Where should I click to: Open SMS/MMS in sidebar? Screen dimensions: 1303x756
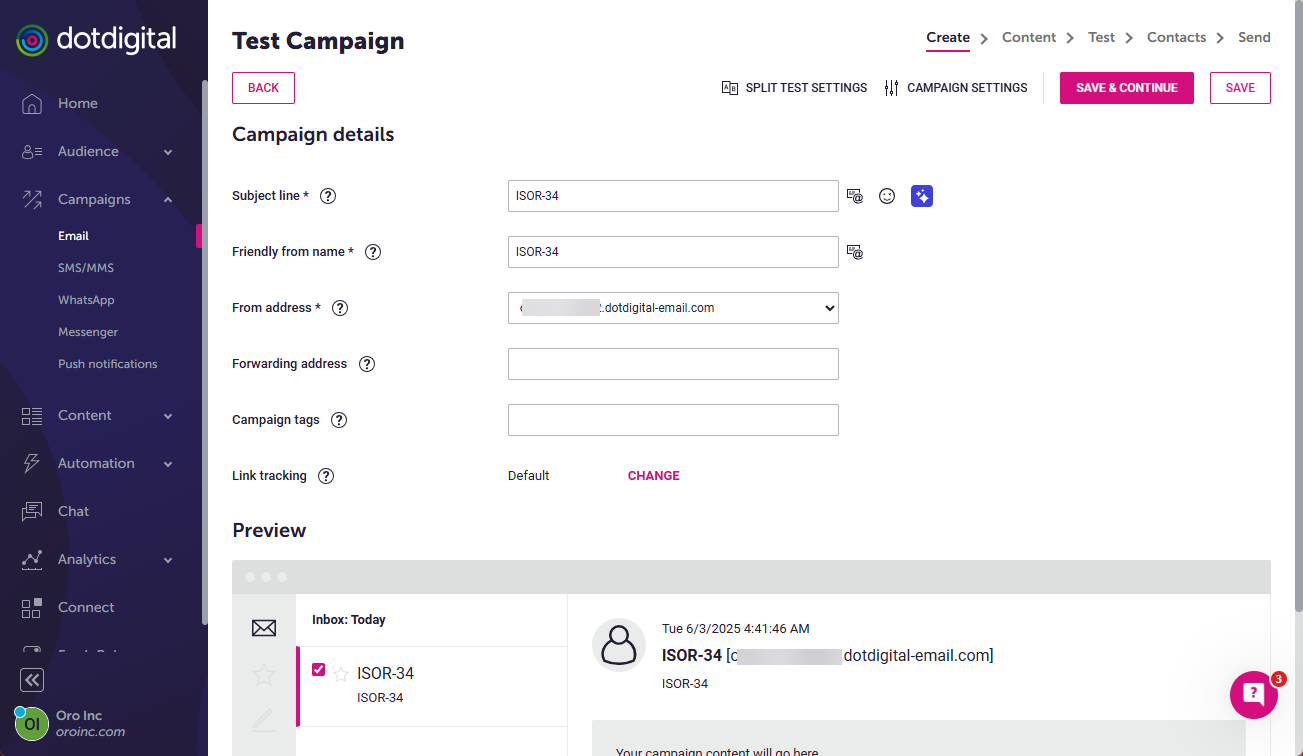pyautogui.click(x=86, y=268)
